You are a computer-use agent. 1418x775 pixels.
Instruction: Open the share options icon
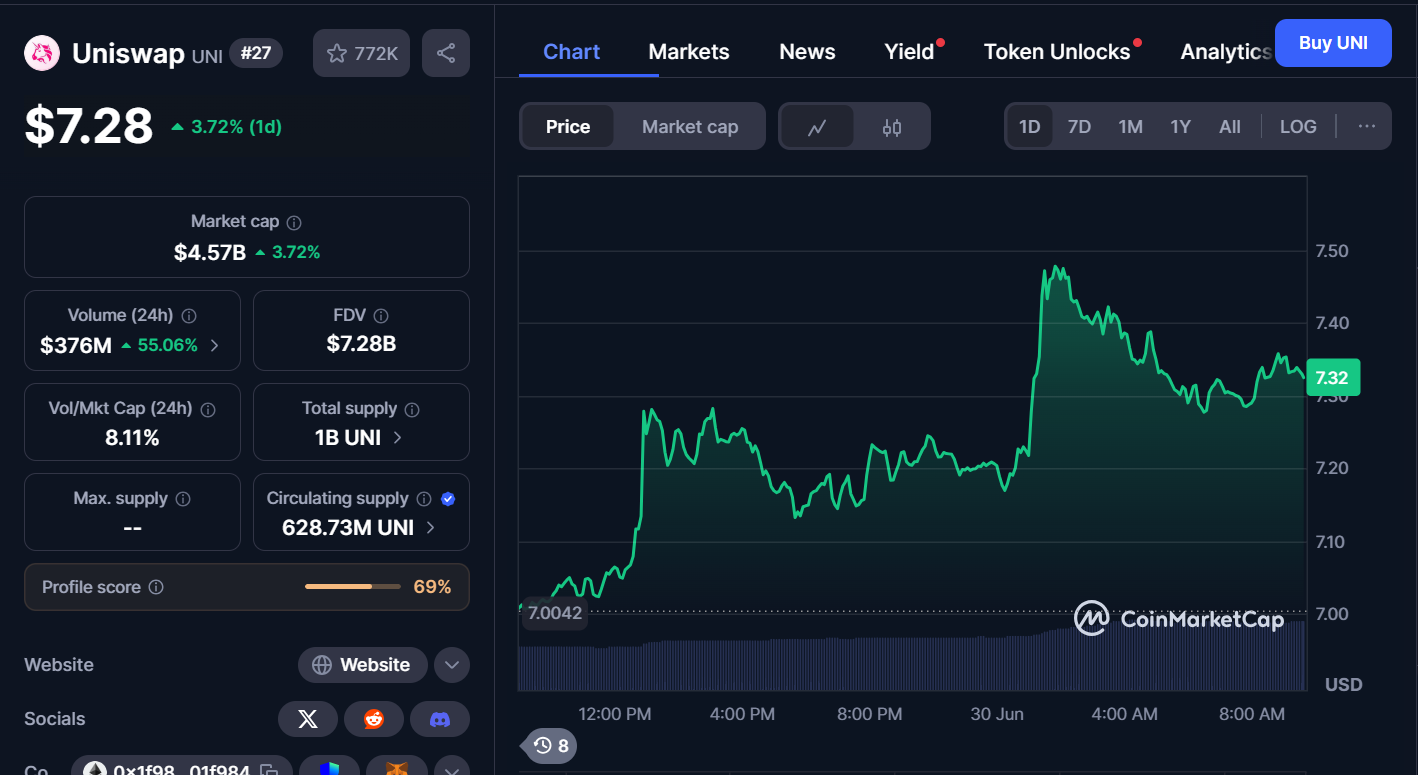[x=446, y=53]
